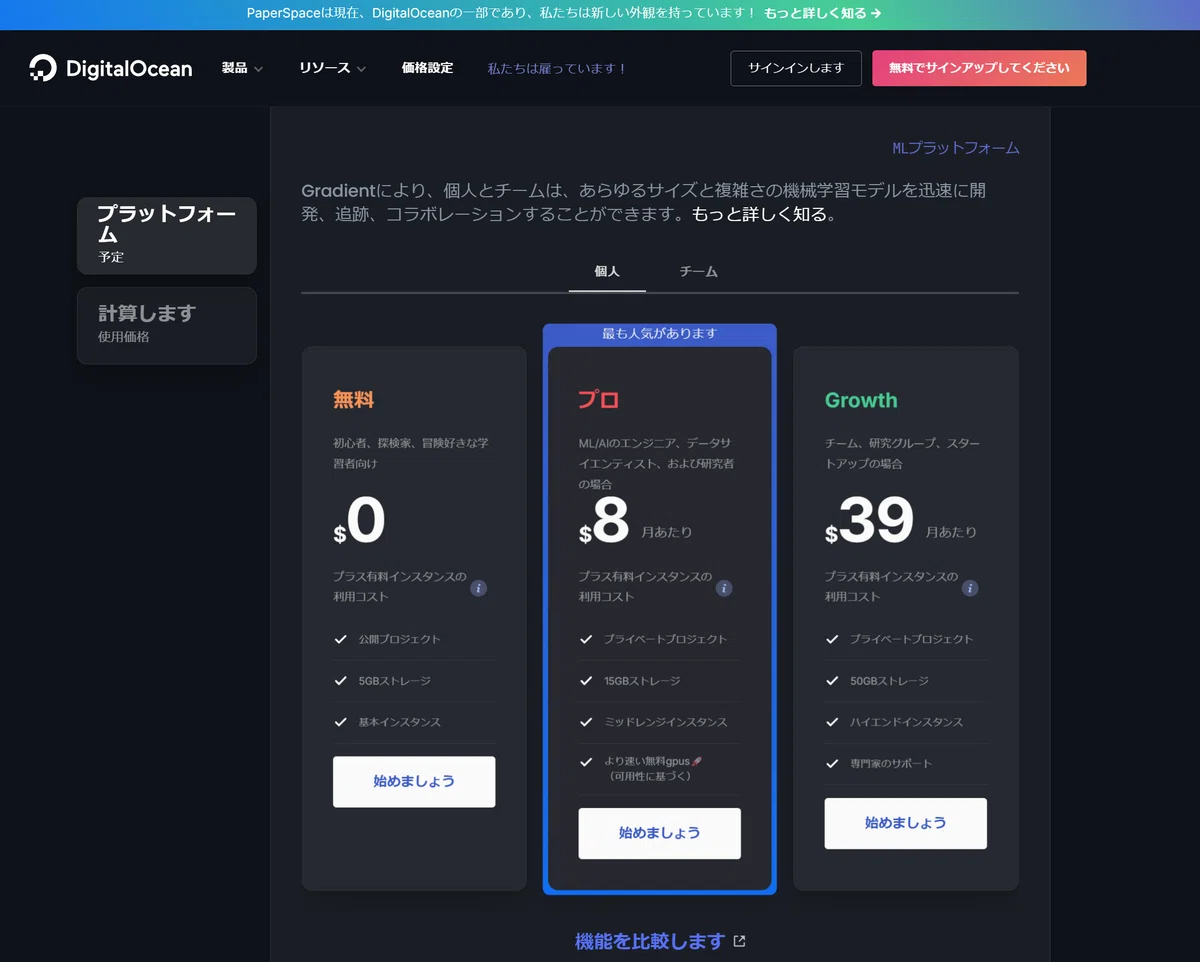Expand the リソース dropdown menu
This screenshot has width=1200, height=962.
pos(332,68)
